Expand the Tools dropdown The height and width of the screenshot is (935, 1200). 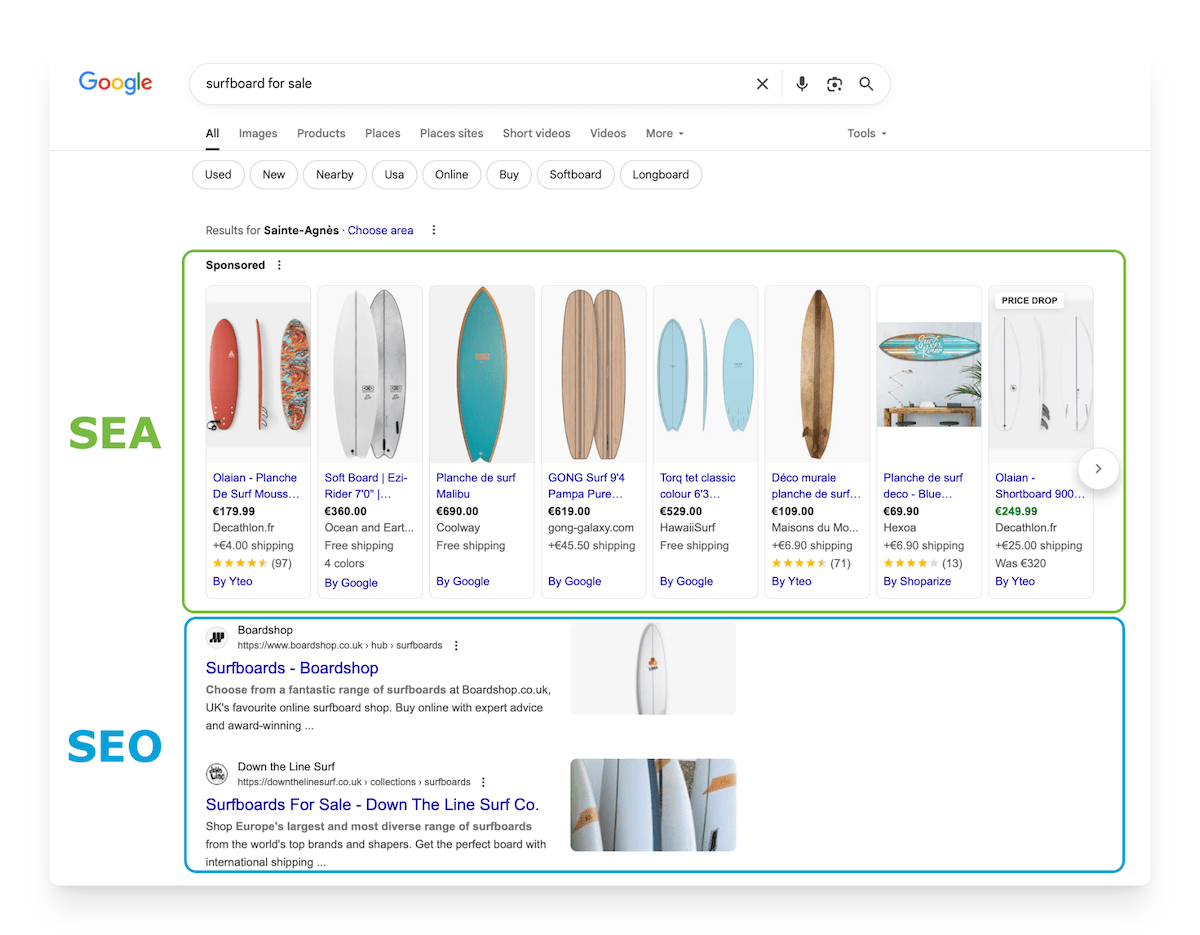(867, 133)
